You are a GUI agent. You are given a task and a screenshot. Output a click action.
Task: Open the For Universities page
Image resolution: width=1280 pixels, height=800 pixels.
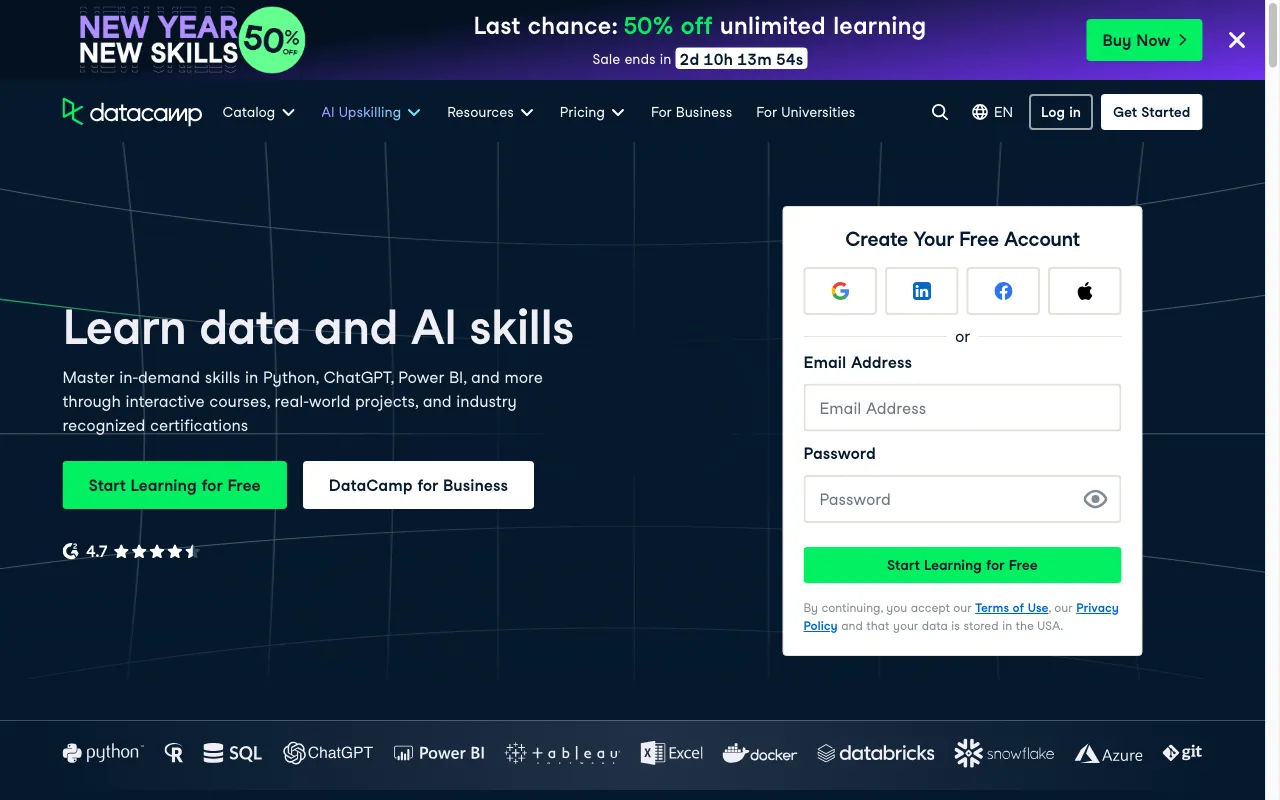click(805, 112)
